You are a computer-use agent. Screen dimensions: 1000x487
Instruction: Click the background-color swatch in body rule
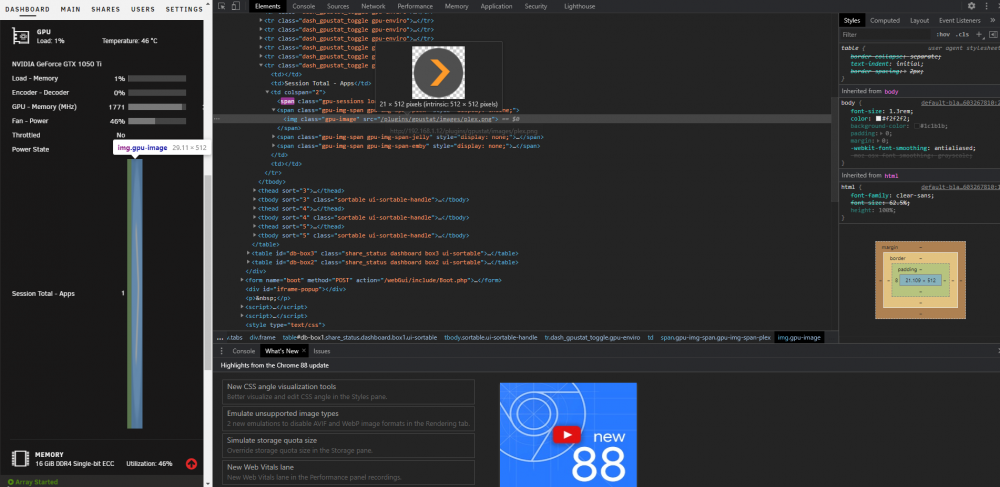(x=917, y=126)
